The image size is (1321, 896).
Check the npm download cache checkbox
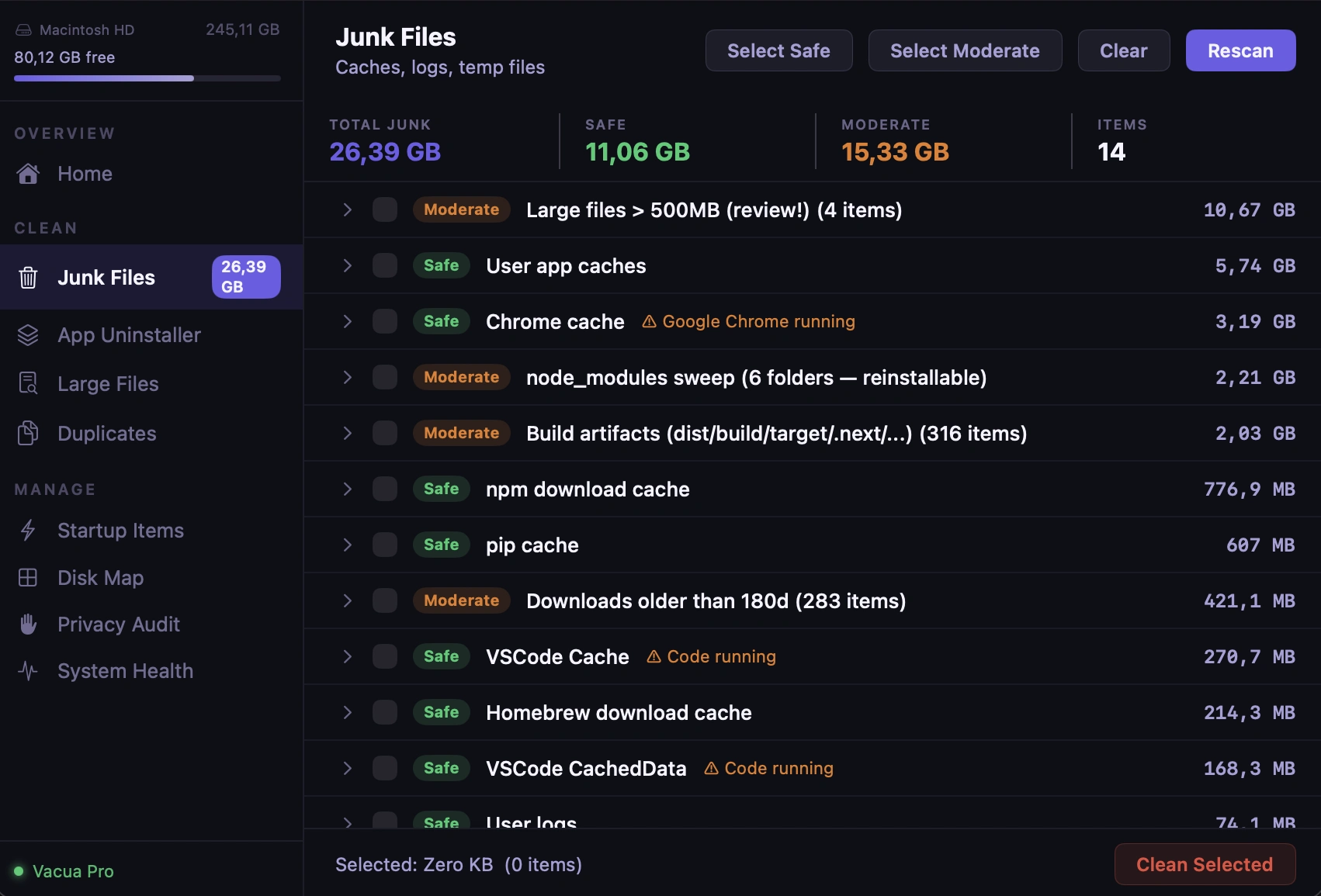pos(385,489)
